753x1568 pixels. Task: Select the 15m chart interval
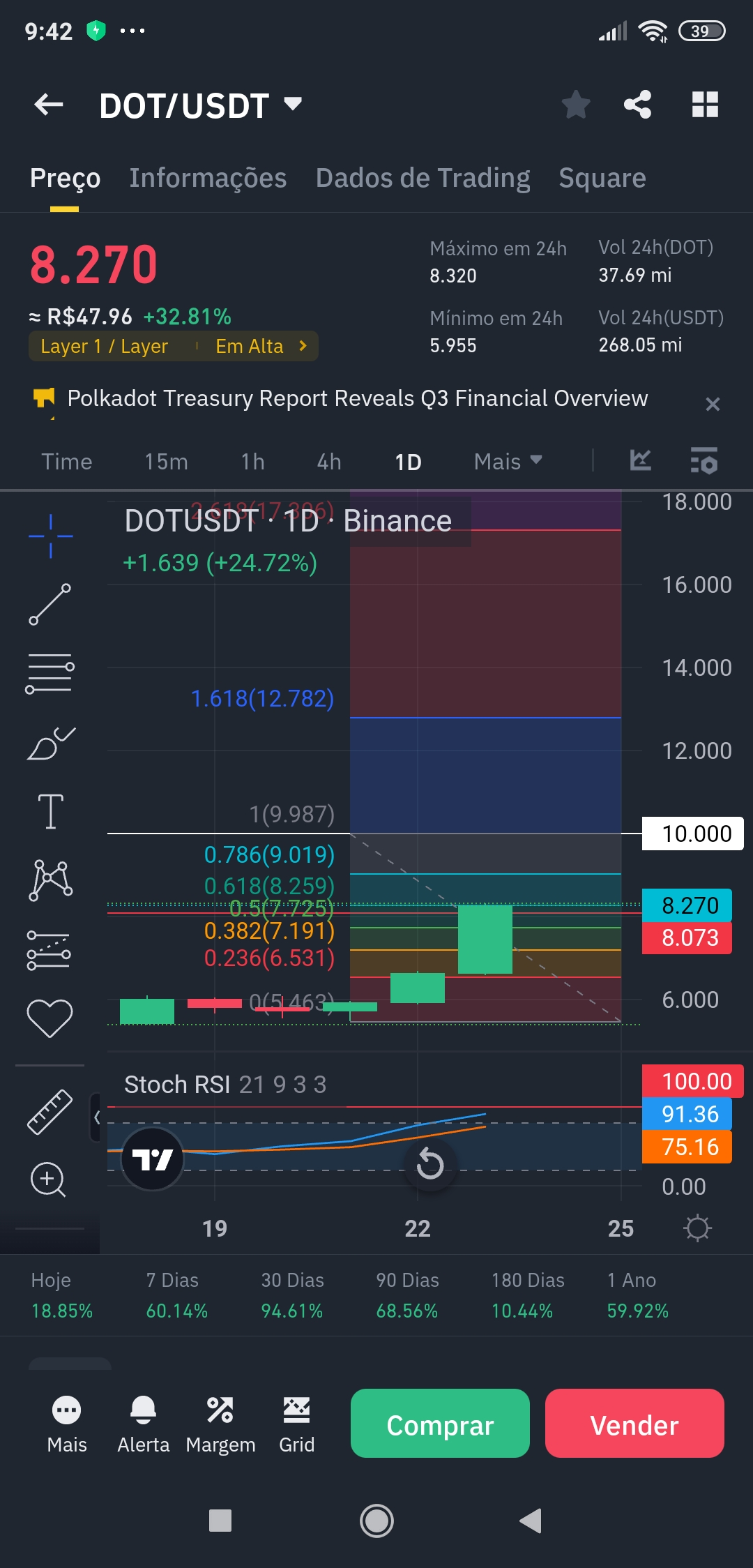click(x=166, y=462)
